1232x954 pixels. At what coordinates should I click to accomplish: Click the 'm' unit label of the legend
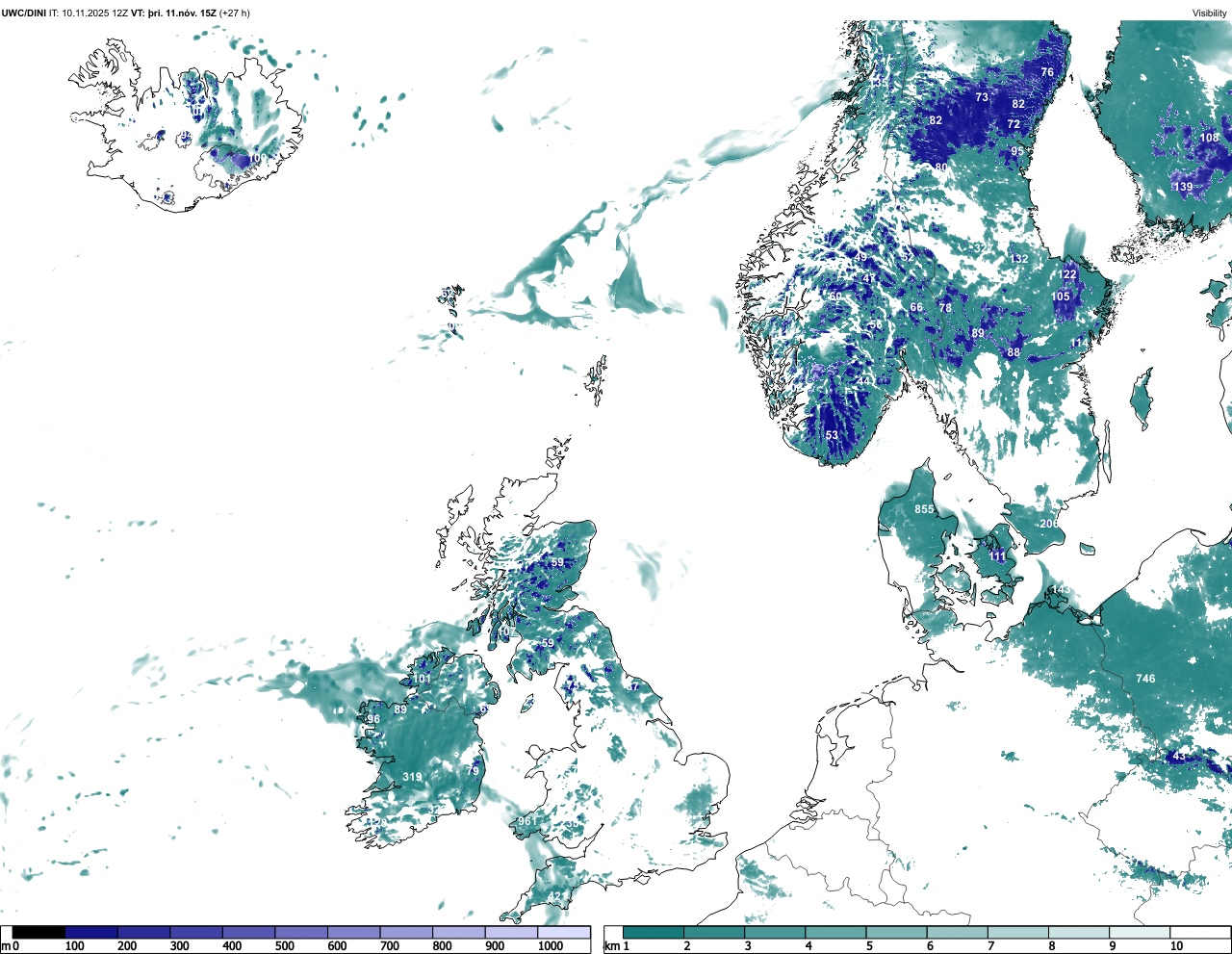[6, 946]
